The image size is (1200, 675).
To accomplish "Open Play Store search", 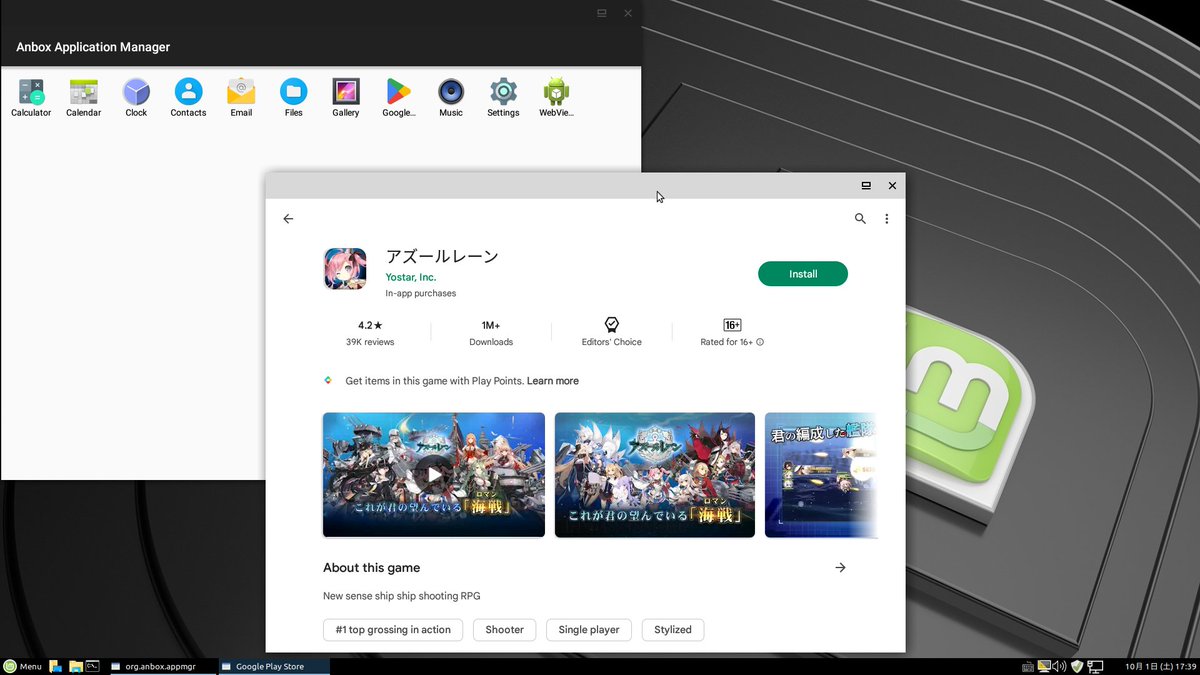I will pyautogui.click(x=860, y=219).
